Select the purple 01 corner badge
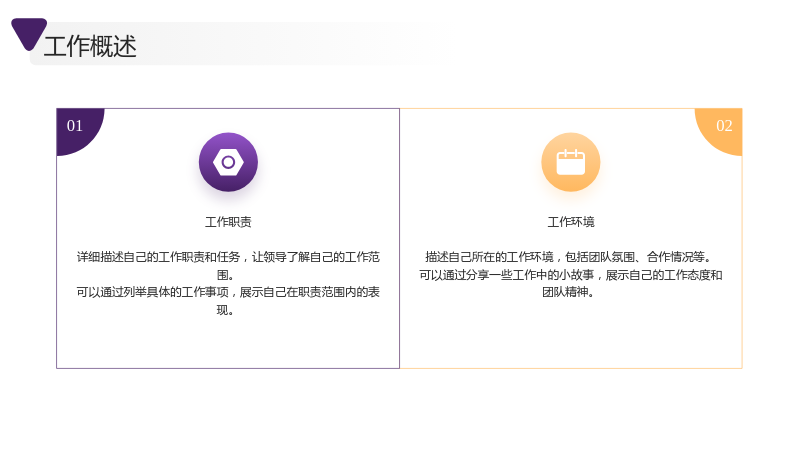This screenshot has height=450, width=800. point(80,132)
